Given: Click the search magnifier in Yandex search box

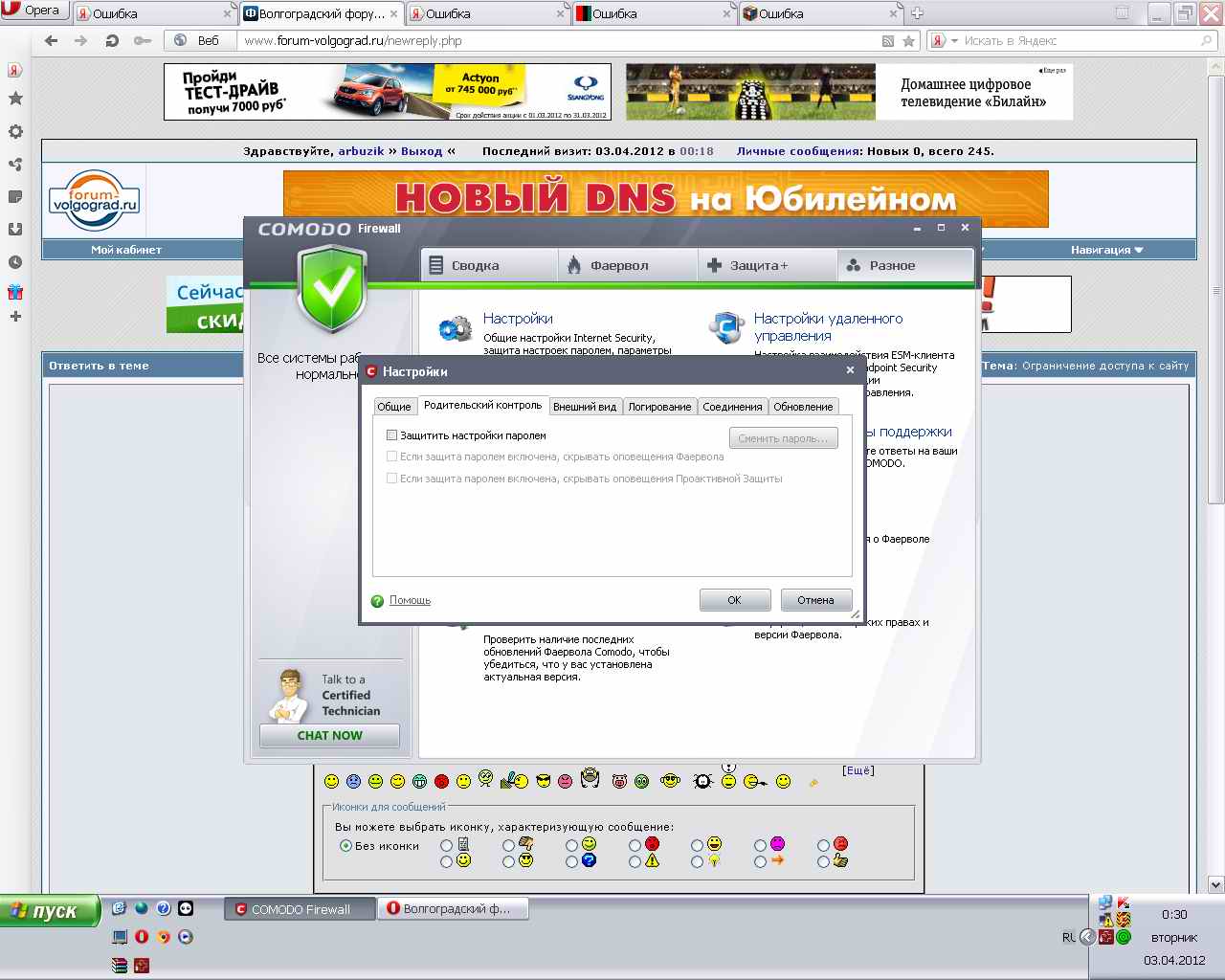Looking at the screenshot, I should coord(1207,41).
